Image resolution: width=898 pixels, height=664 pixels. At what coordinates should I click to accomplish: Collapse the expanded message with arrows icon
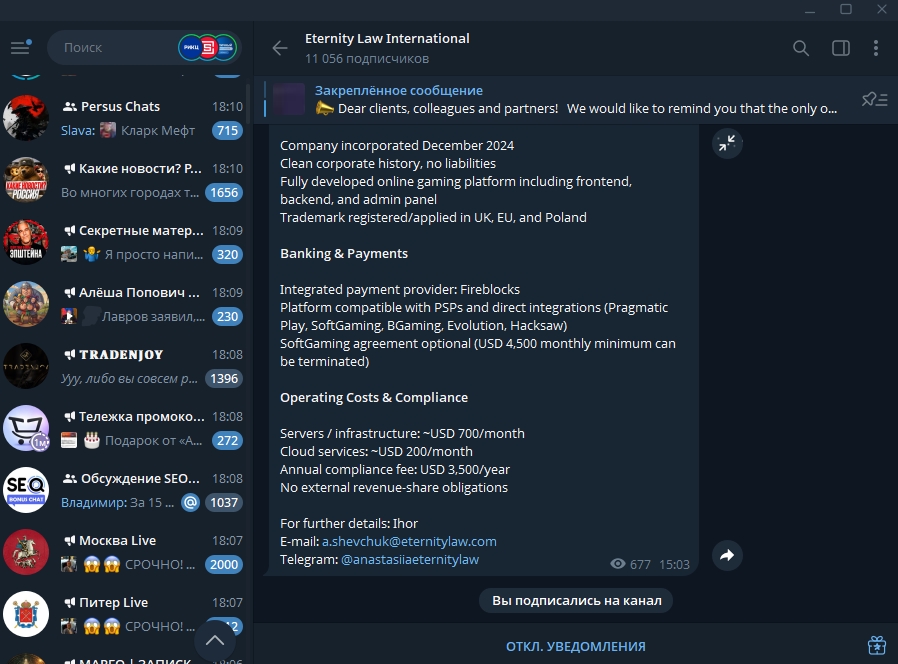tap(727, 143)
